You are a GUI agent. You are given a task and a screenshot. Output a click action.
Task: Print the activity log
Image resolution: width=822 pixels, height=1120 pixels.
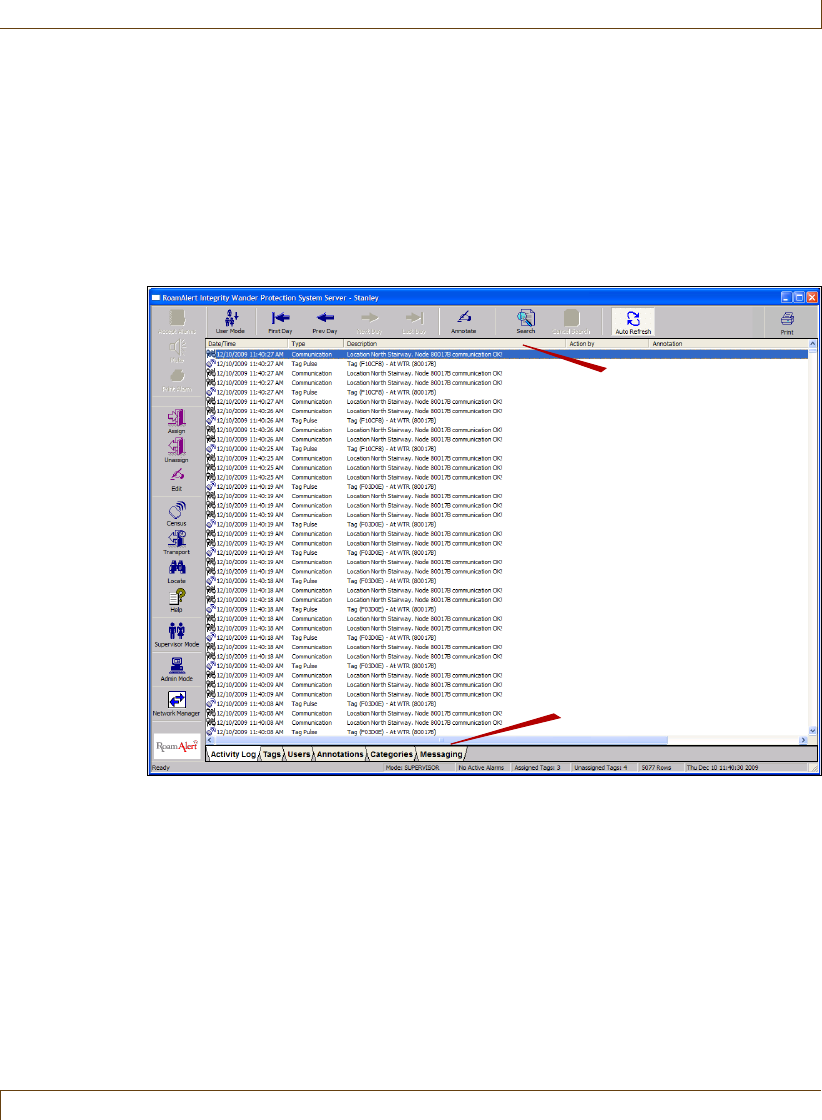tap(787, 323)
